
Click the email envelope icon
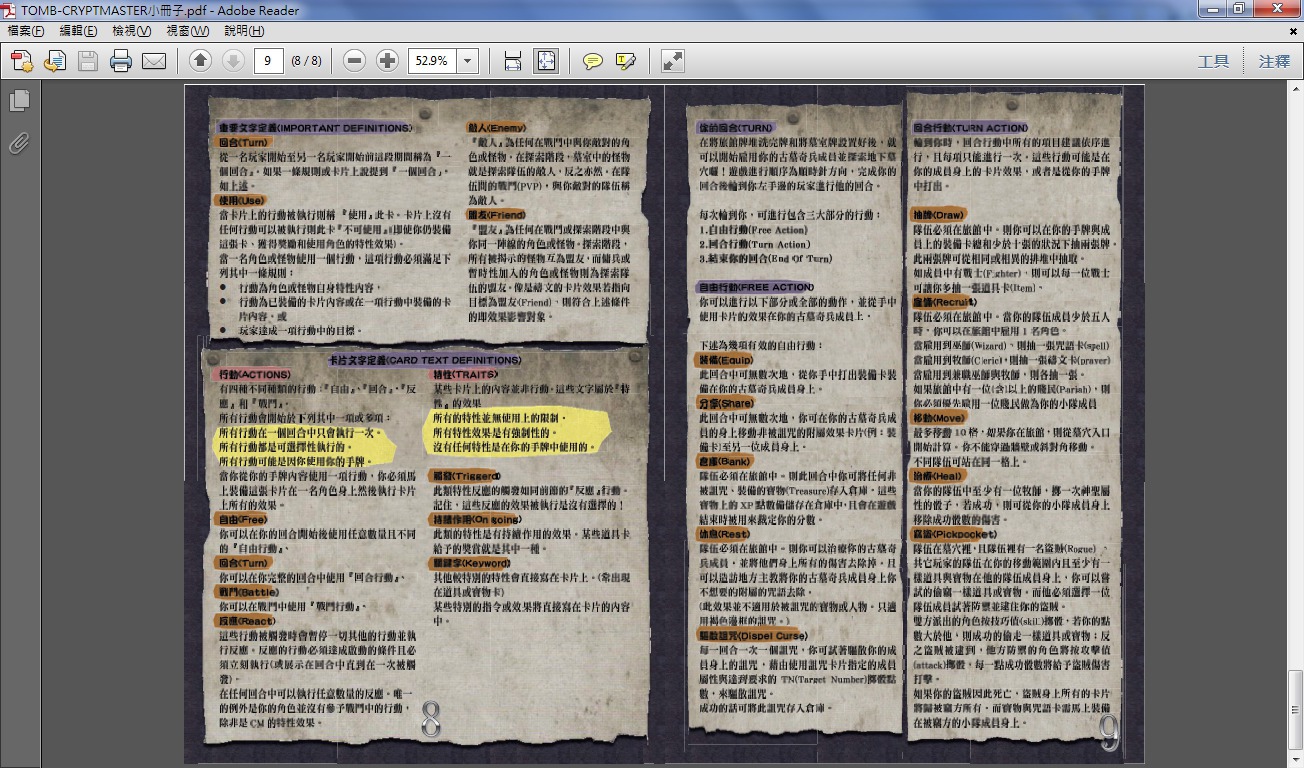154,61
